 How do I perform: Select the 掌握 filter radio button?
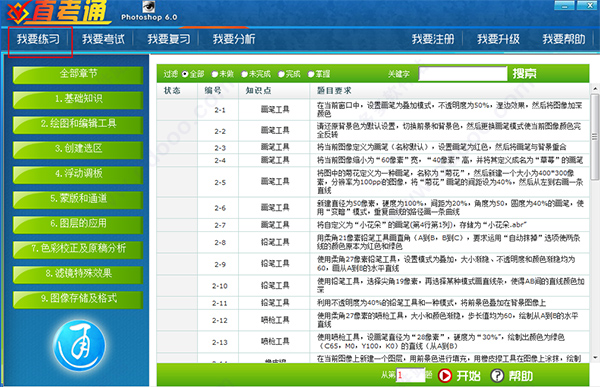tap(311, 74)
